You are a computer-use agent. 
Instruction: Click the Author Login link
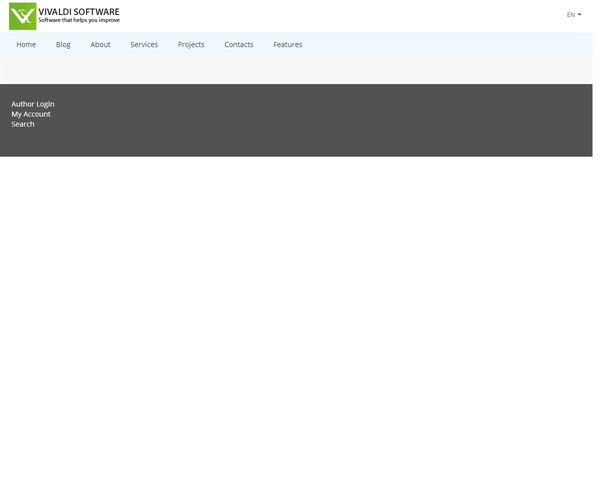(x=33, y=104)
